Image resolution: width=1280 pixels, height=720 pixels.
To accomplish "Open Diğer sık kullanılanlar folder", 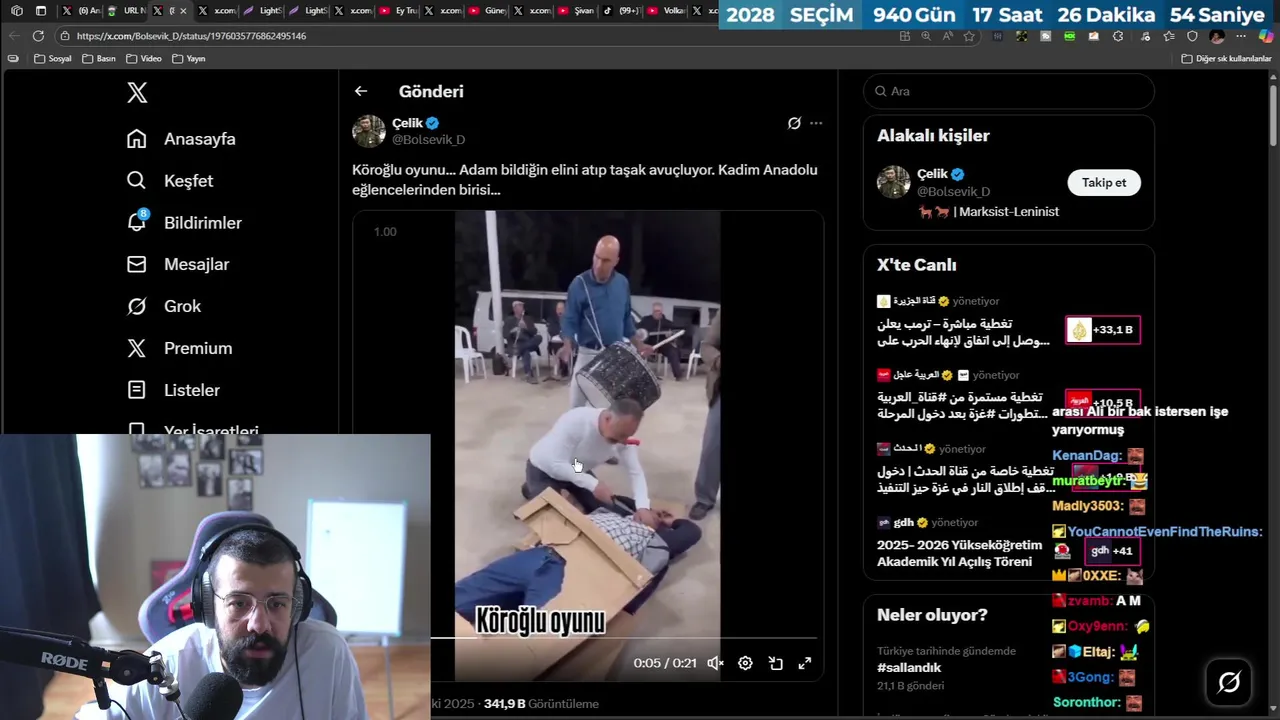I will click(x=1226, y=58).
